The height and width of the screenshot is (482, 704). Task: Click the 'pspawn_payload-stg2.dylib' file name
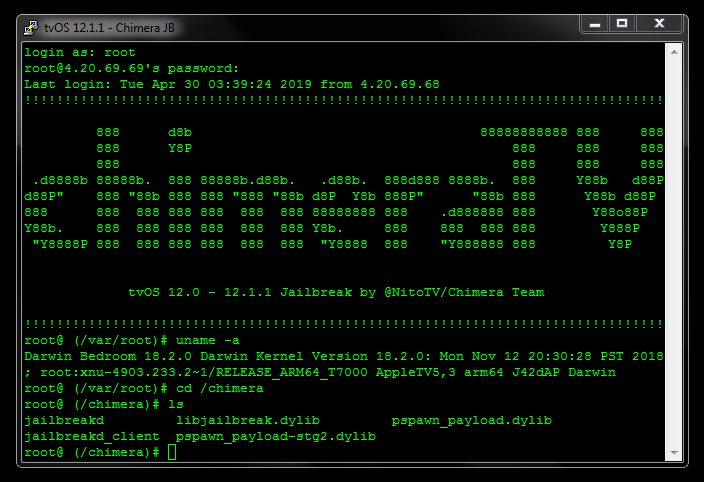[x=276, y=437]
